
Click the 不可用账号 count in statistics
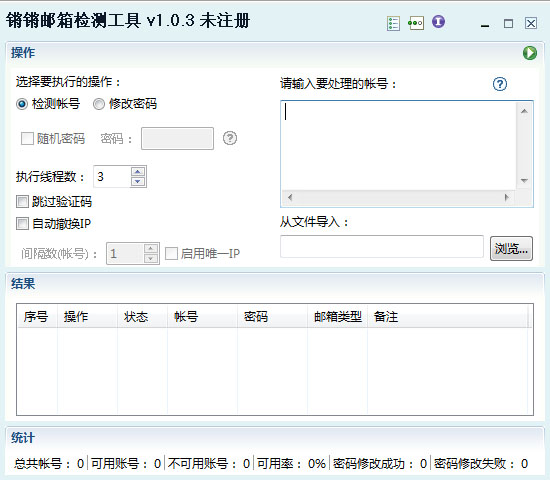[x=209, y=464]
